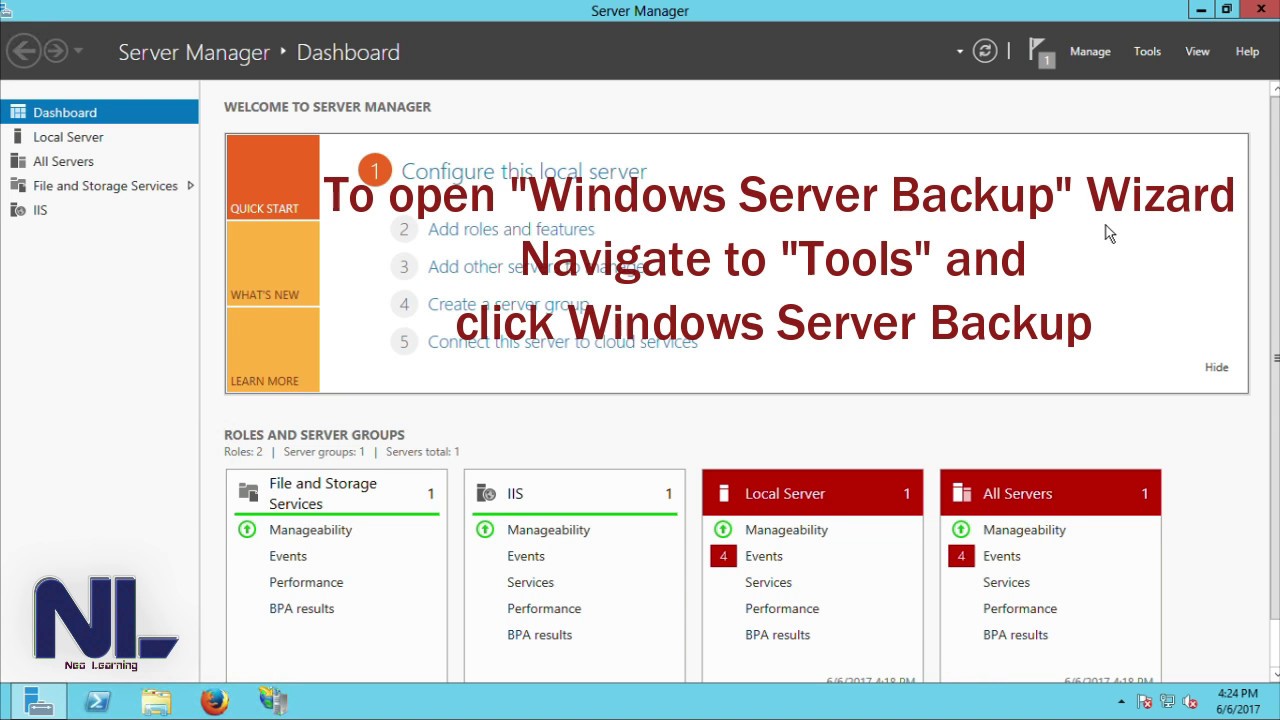Screen dimensions: 1280x720
Task: Click Manageability status icon in IIS tile
Action: pos(485,529)
